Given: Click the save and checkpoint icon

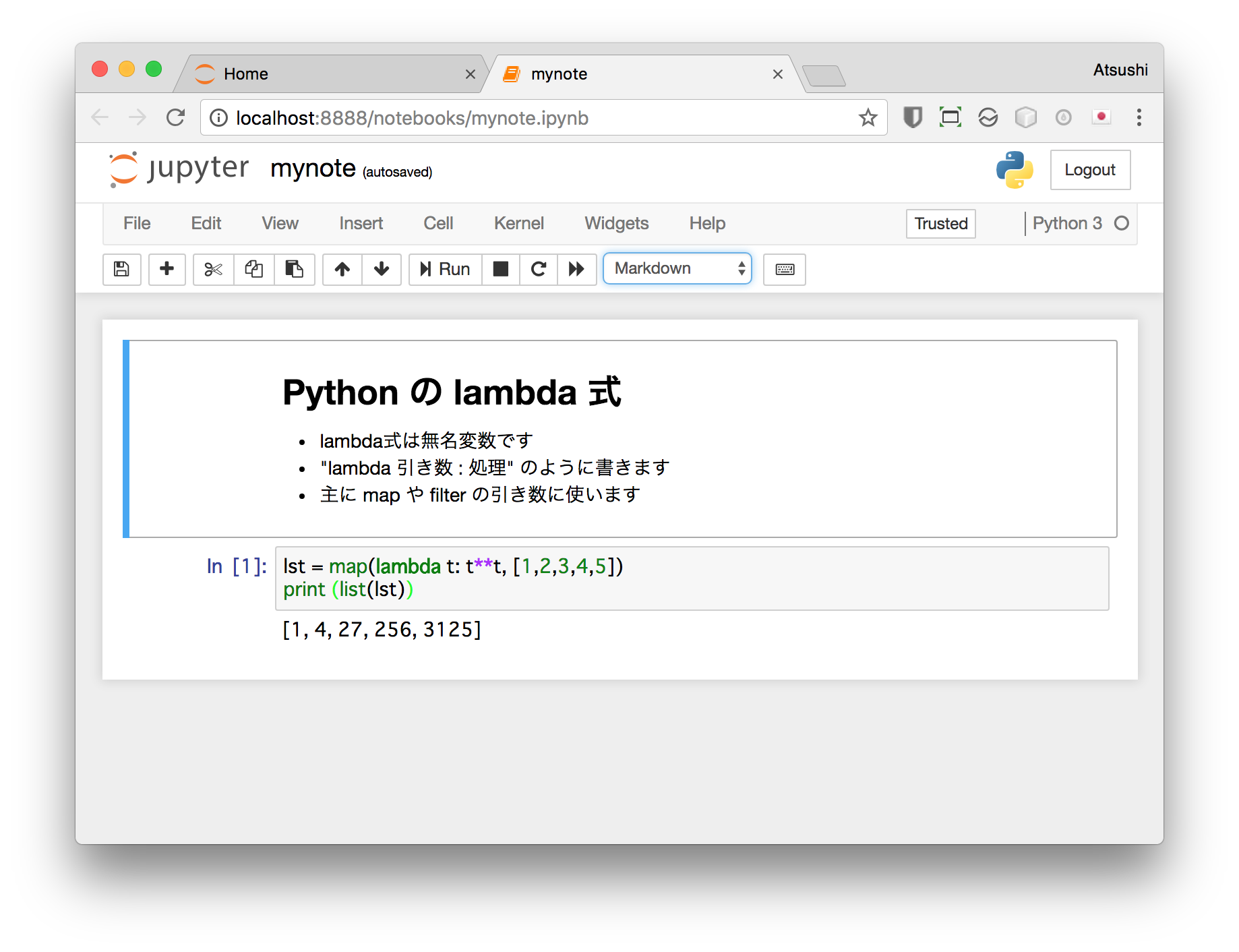Looking at the screenshot, I should 121,269.
